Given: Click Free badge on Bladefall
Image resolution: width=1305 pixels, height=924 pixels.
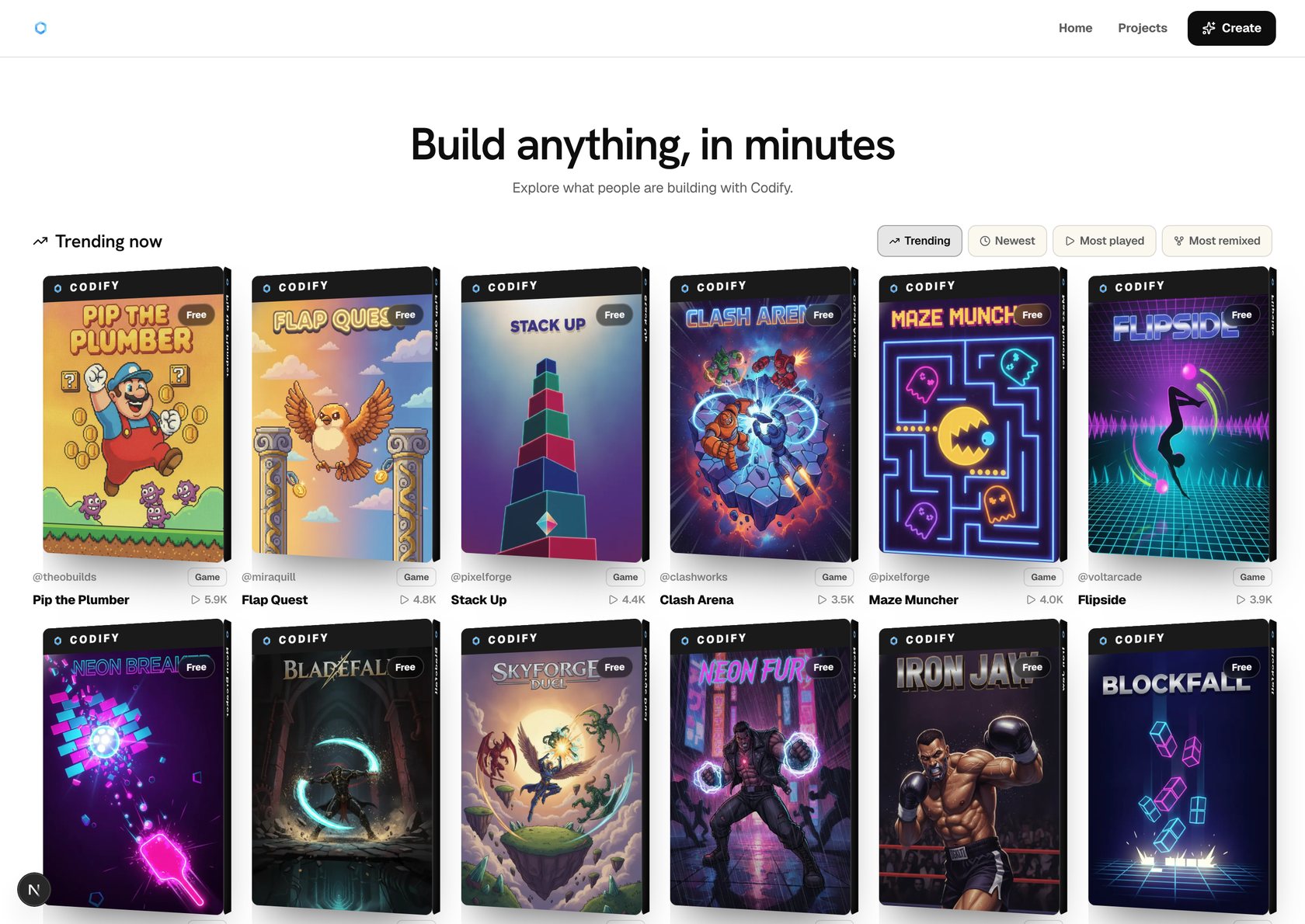Looking at the screenshot, I should (405, 667).
